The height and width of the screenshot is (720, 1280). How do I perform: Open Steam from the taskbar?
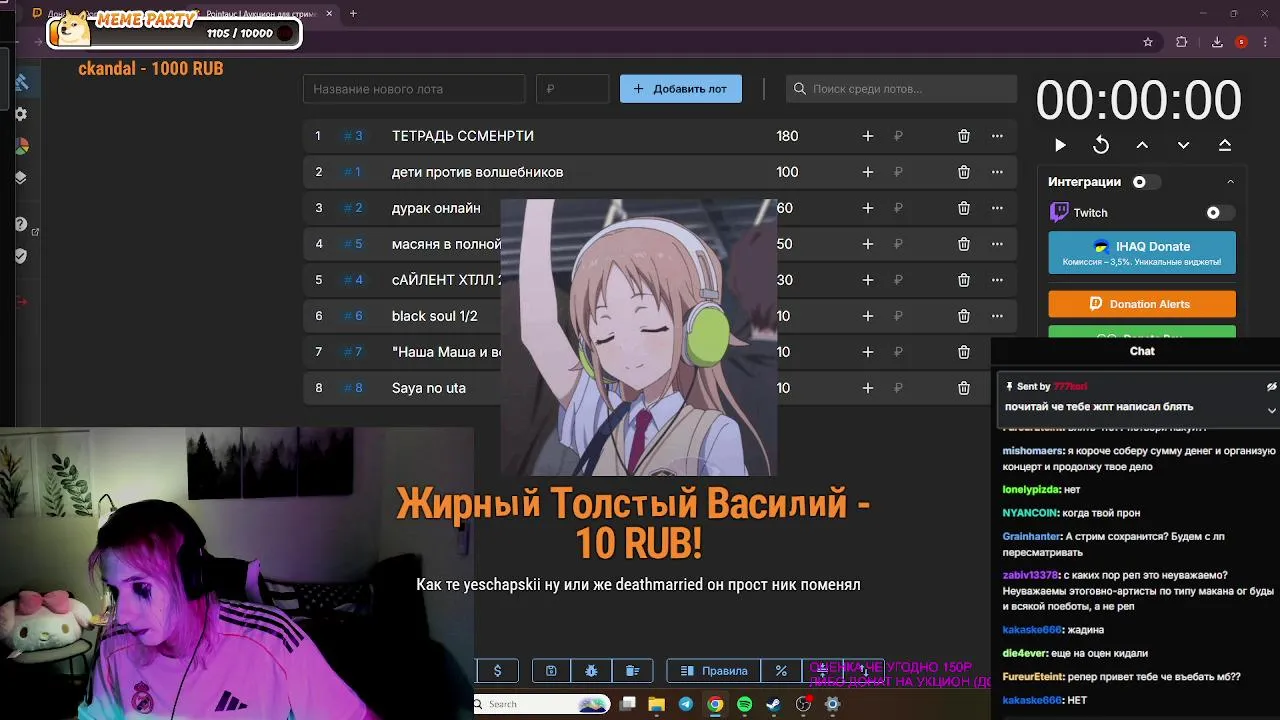[x=773, y=704]
